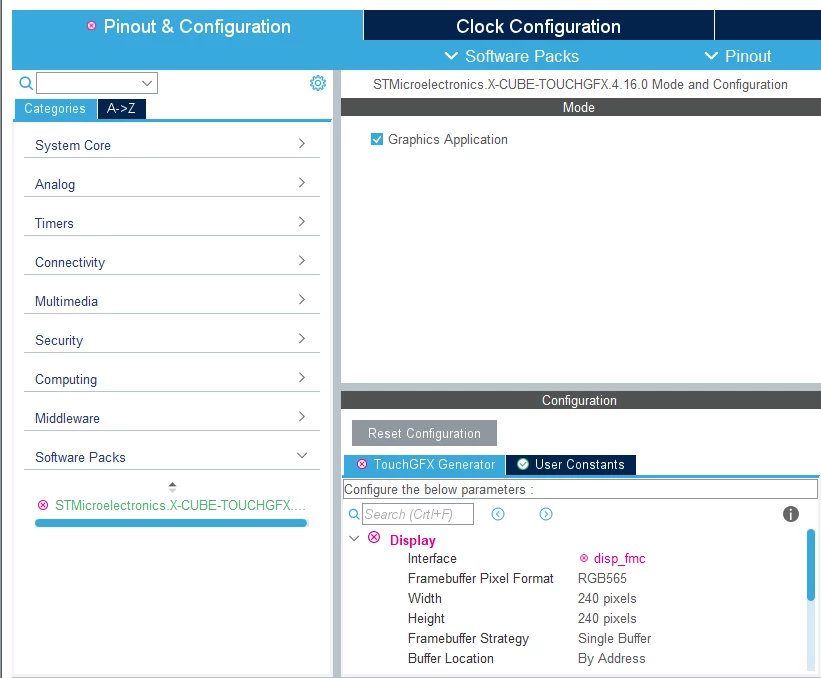Switch to the A->Z sorting tab

121,108
